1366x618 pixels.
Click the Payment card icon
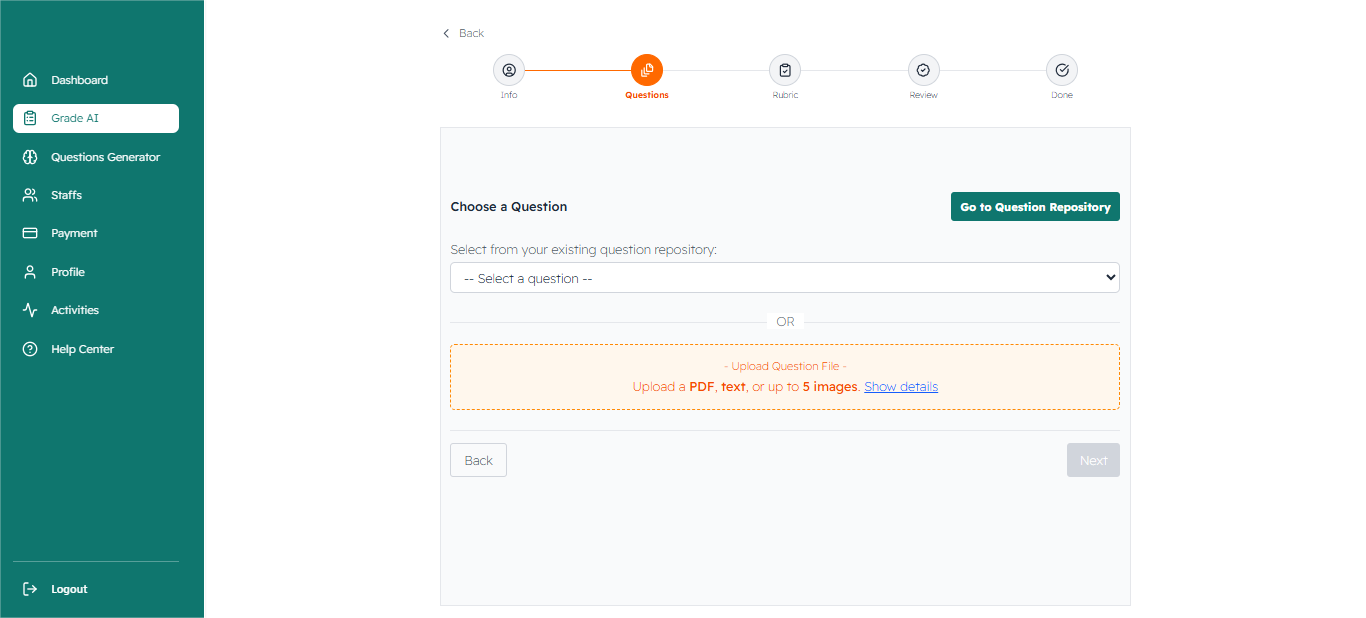(x=30, y=233)
